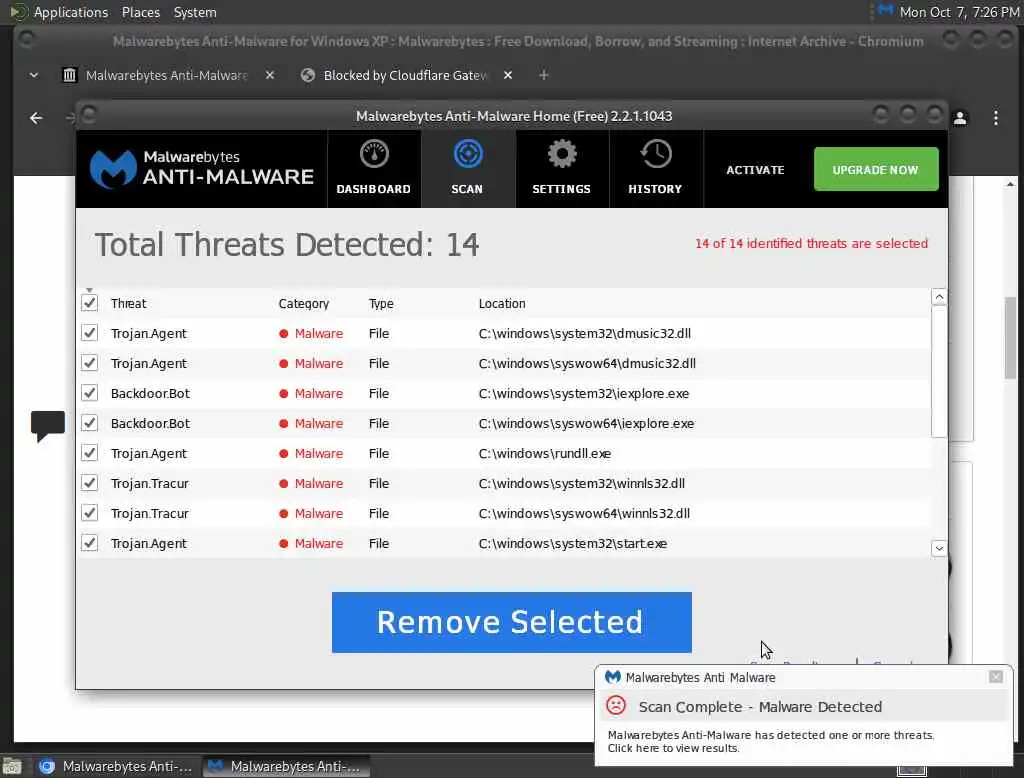1024x778 pixels.
Task: Click the Scan Complete - Malware Detected notification
Action: [x=760, y=707]
